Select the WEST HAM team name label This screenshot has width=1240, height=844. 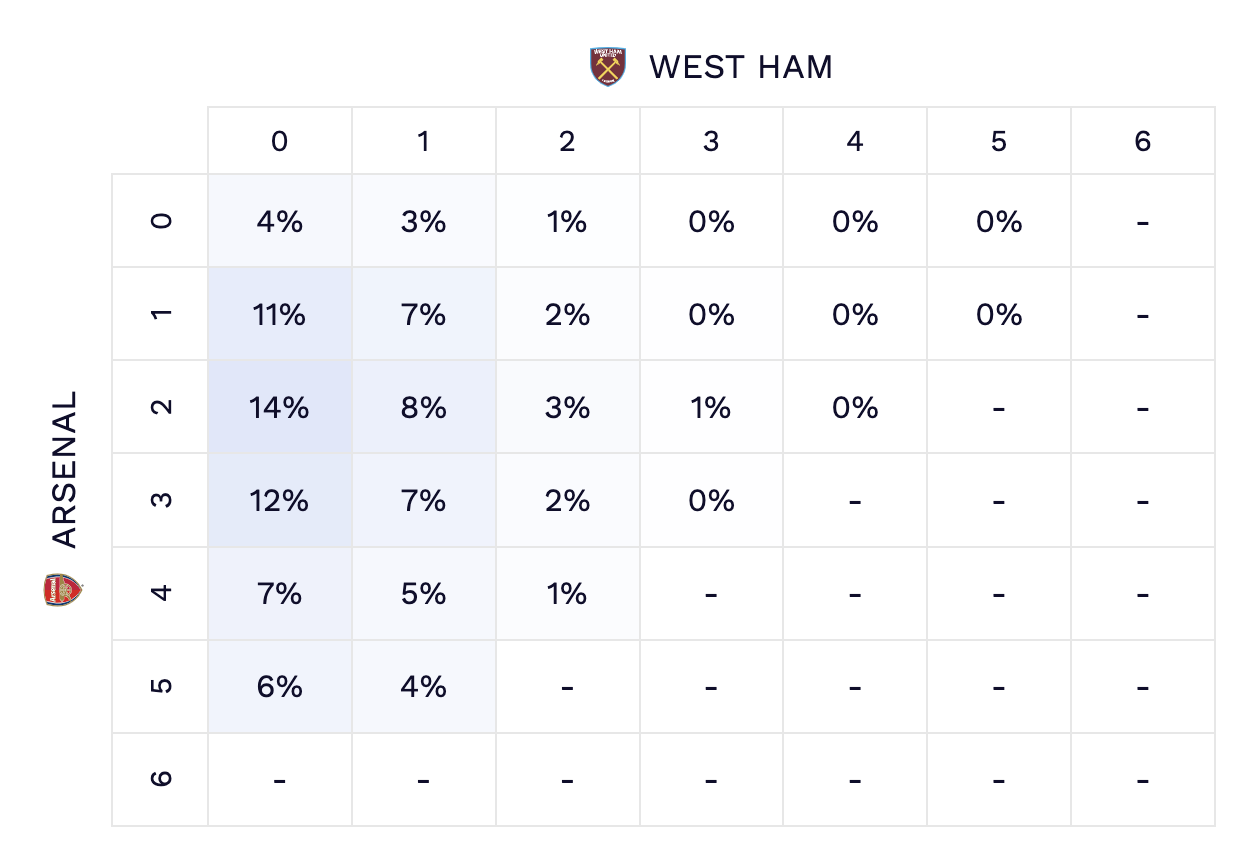tap(740, 67)
